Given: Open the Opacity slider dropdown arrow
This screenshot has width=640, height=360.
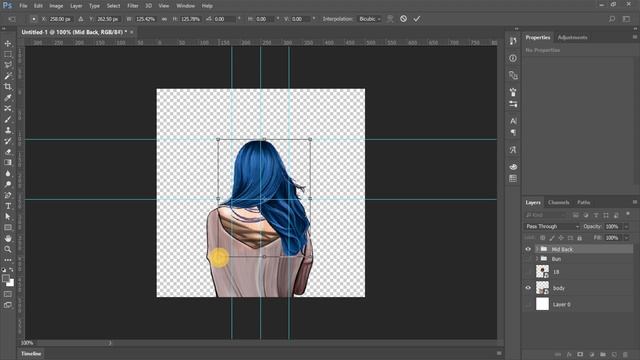Looking at the screenshot, I should (x=627, y=227).
